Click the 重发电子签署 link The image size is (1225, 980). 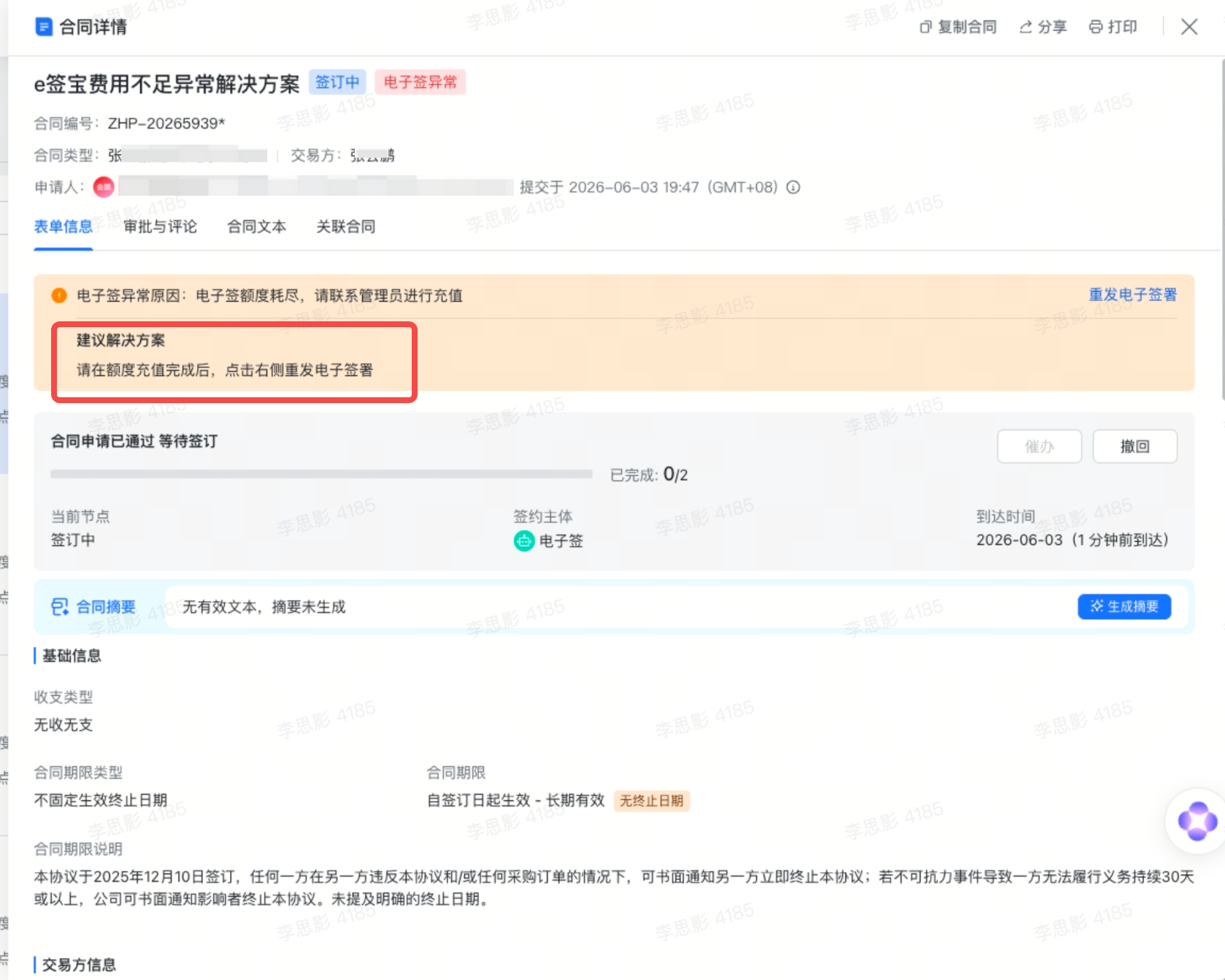pos(1133,295)
